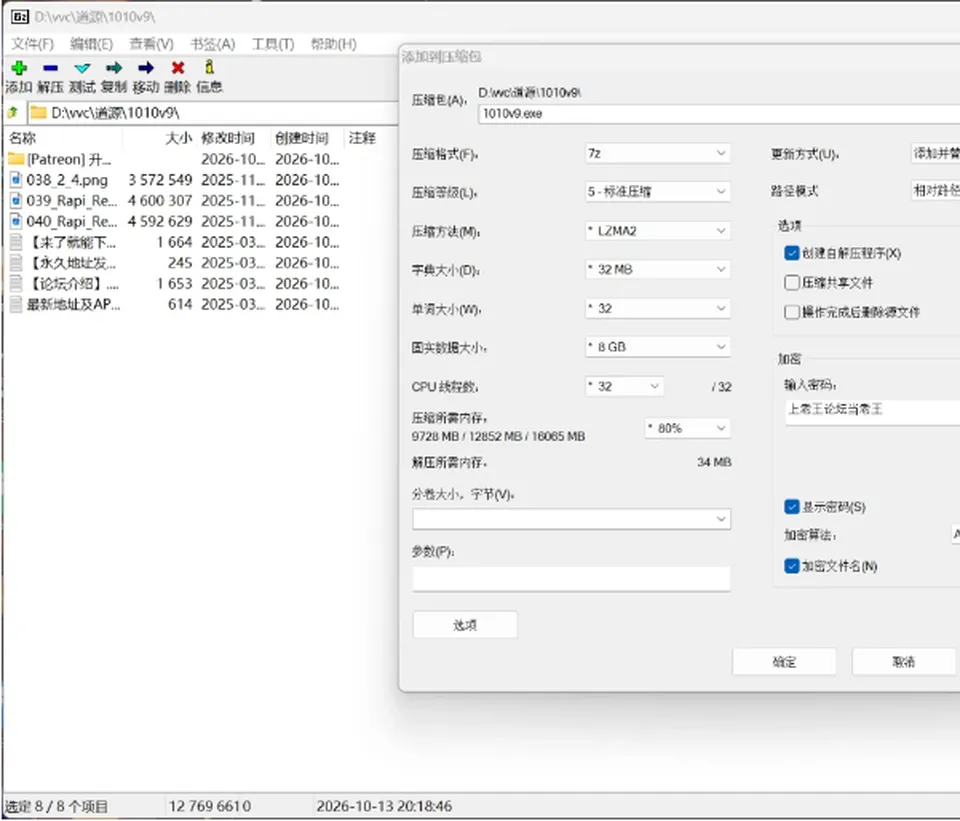Screen dimensions: 960x821
Task: Click the blue minus Extract (解压) icon
Action: (51, 67)
